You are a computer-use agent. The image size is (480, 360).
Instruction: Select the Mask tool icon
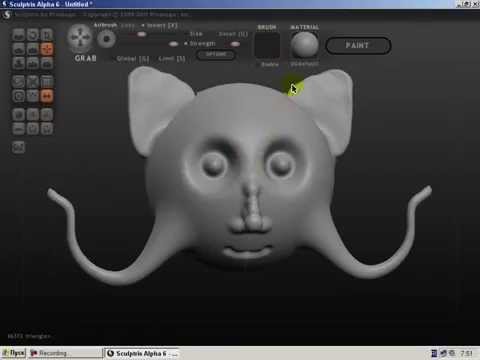click(19, 96)
